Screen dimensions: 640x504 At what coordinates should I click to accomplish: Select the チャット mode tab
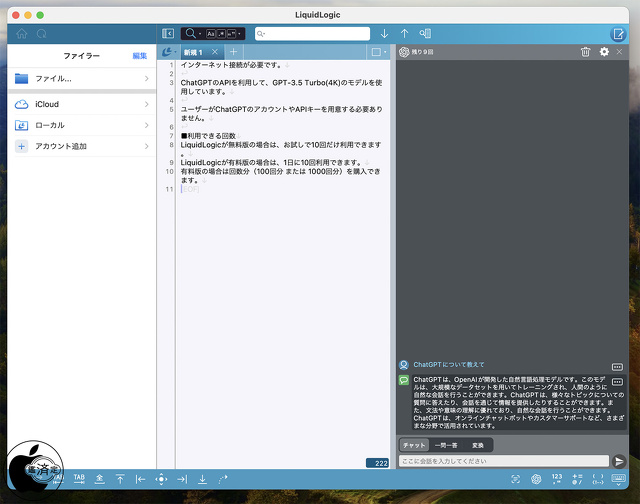[x=414, y=445]
